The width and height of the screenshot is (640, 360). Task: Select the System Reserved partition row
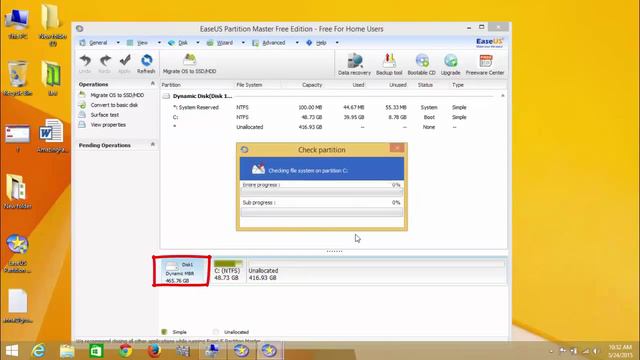click(x=333, y=107)
